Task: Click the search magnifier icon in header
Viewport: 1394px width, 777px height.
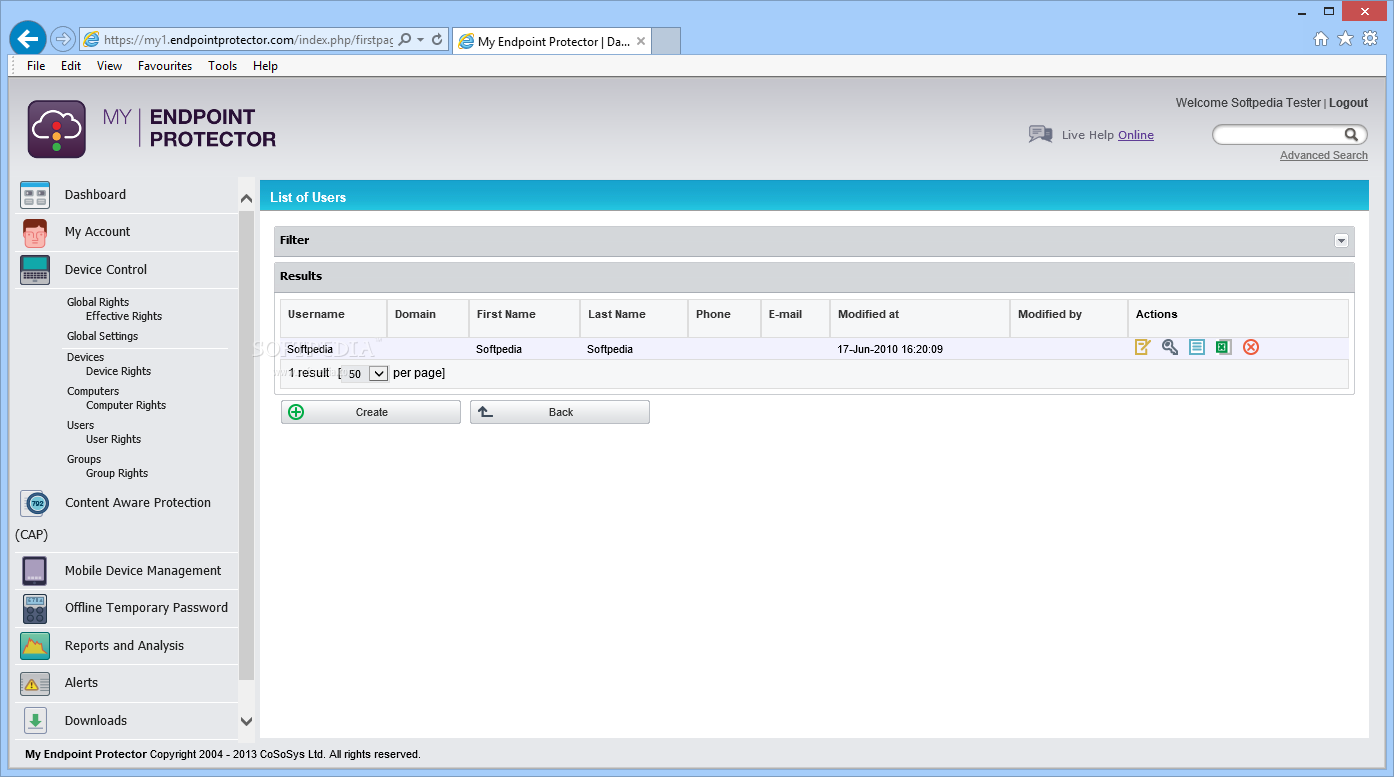Action: tap(1351, 134)
